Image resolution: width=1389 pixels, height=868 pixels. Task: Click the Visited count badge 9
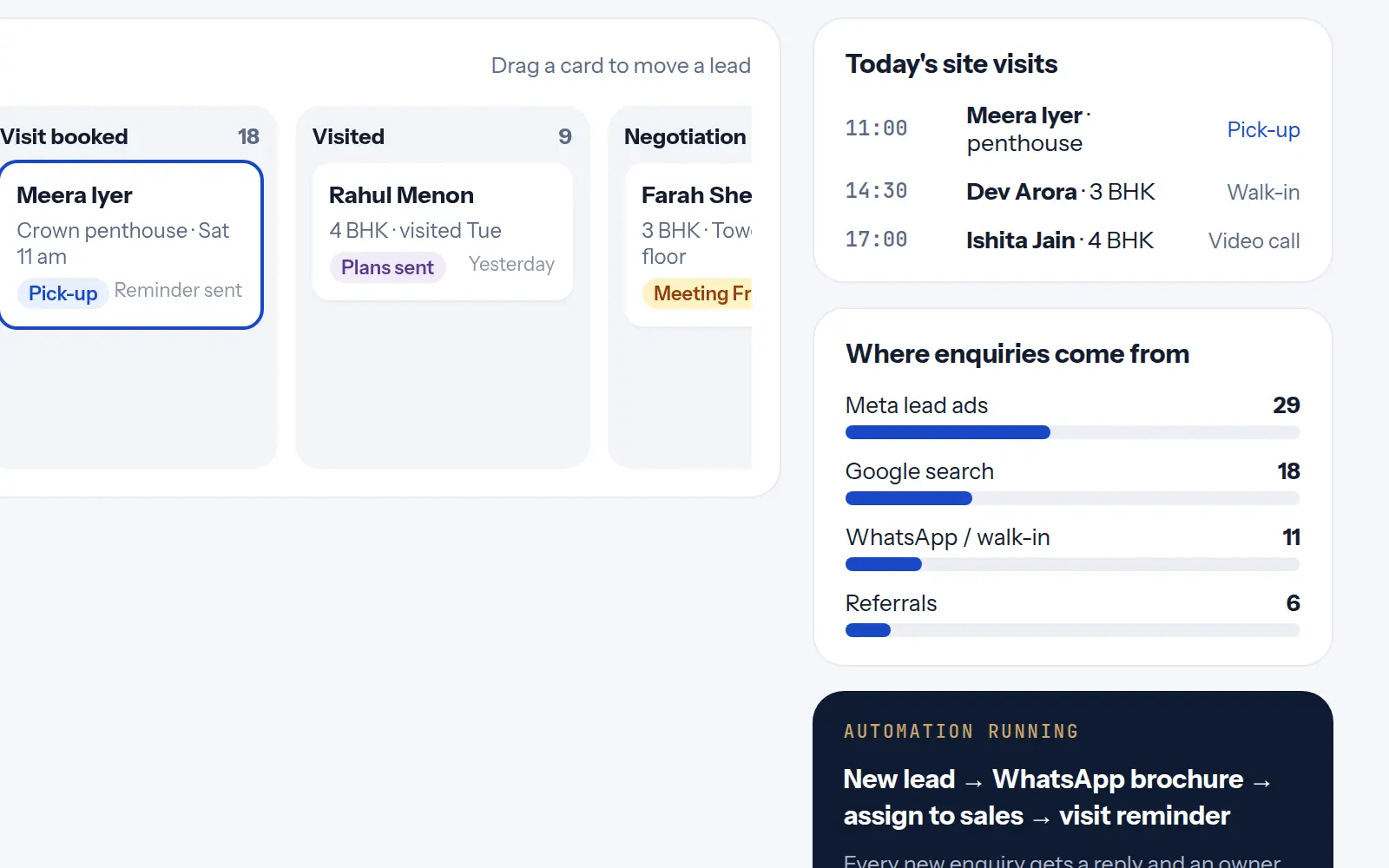click(x=565, y=136)
